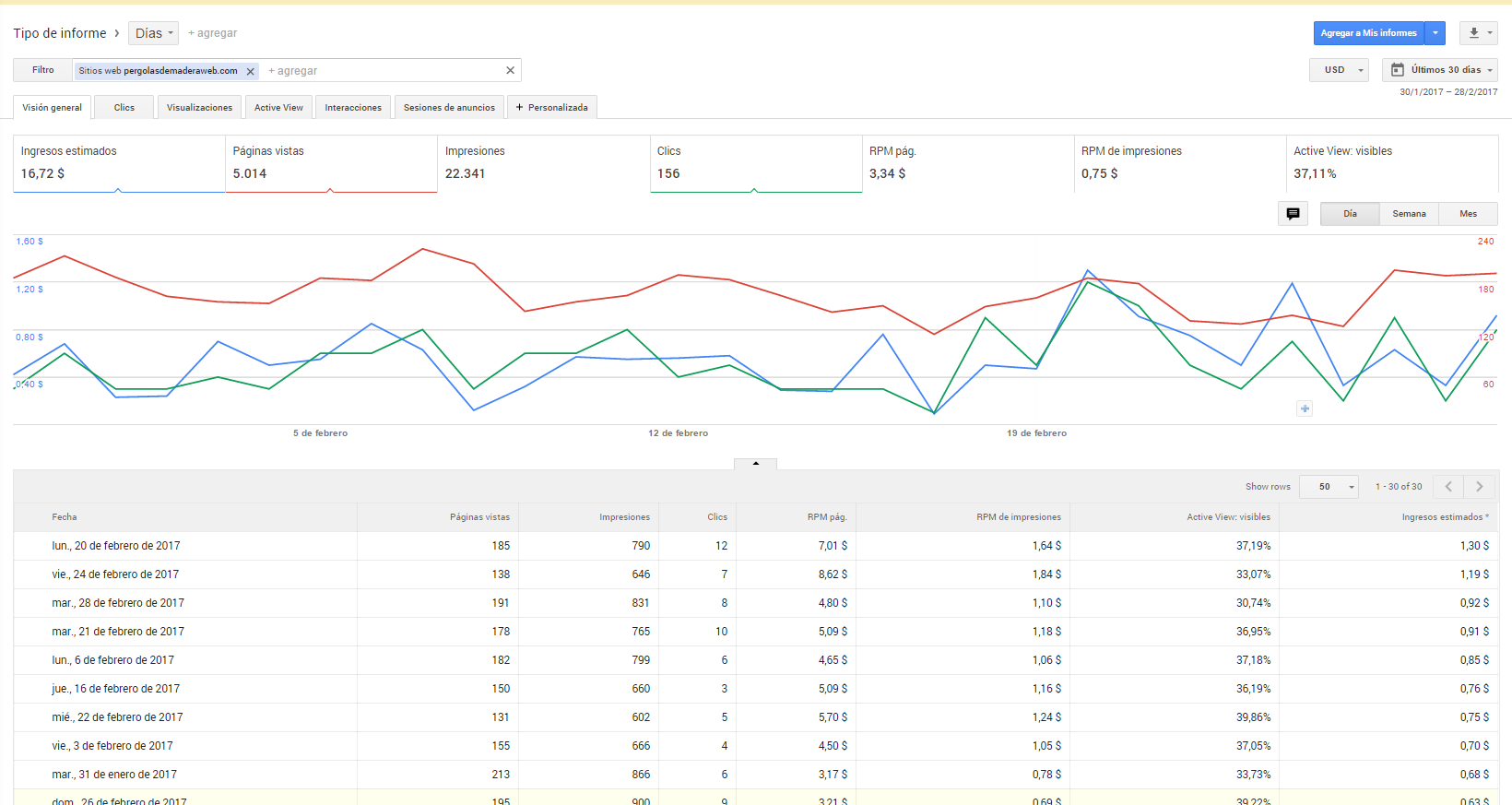The image size is (1512, 805).
Task: Switch to the Clics tab
Action: (x=124, y=108)
